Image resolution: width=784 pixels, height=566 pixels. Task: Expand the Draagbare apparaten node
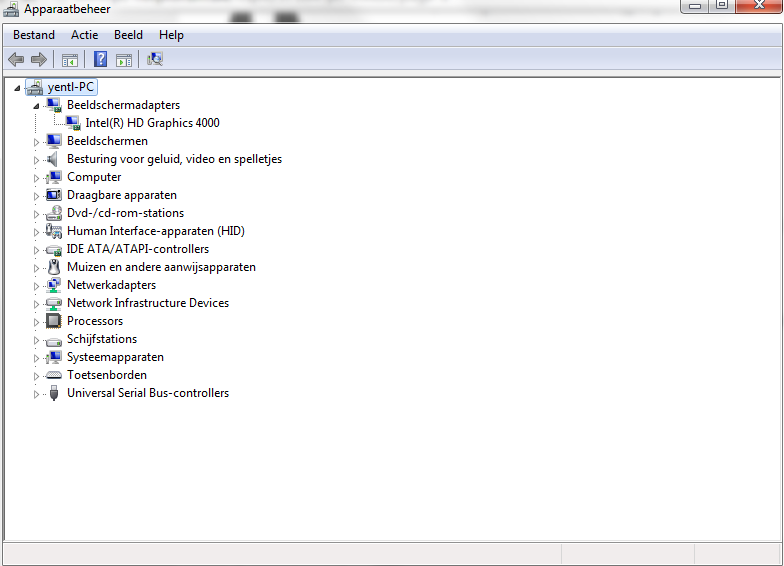[x=36, y=196]
